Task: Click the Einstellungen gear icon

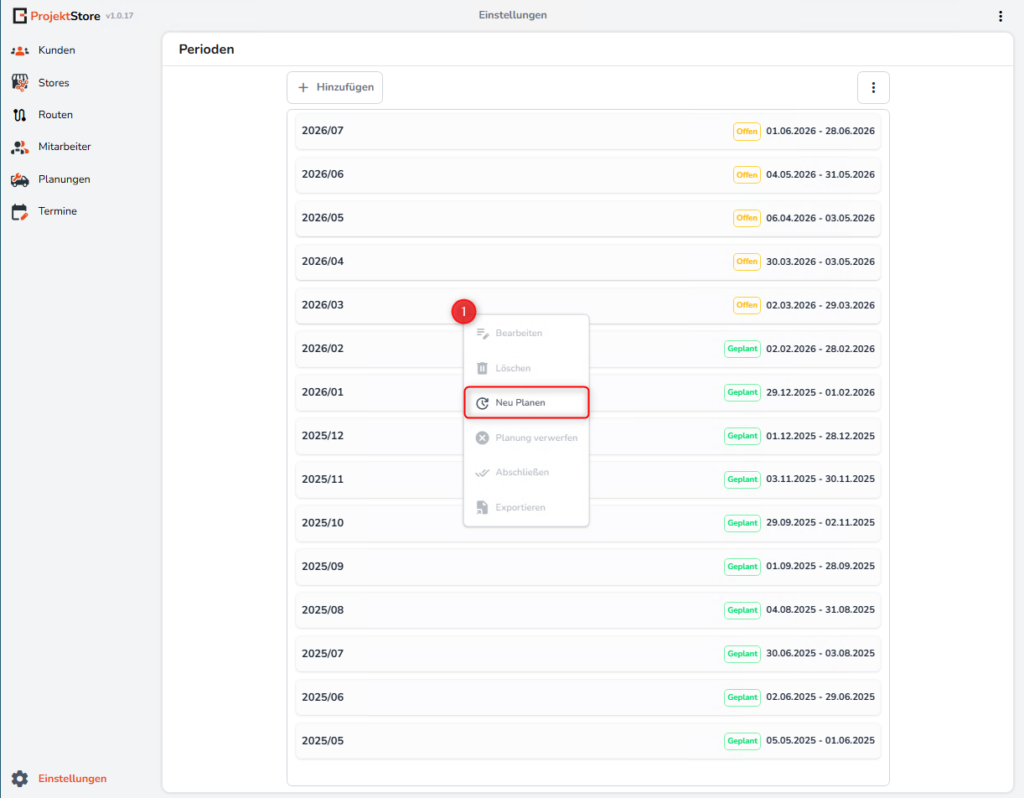Action: pyautogui.click(x=19, y=778)
